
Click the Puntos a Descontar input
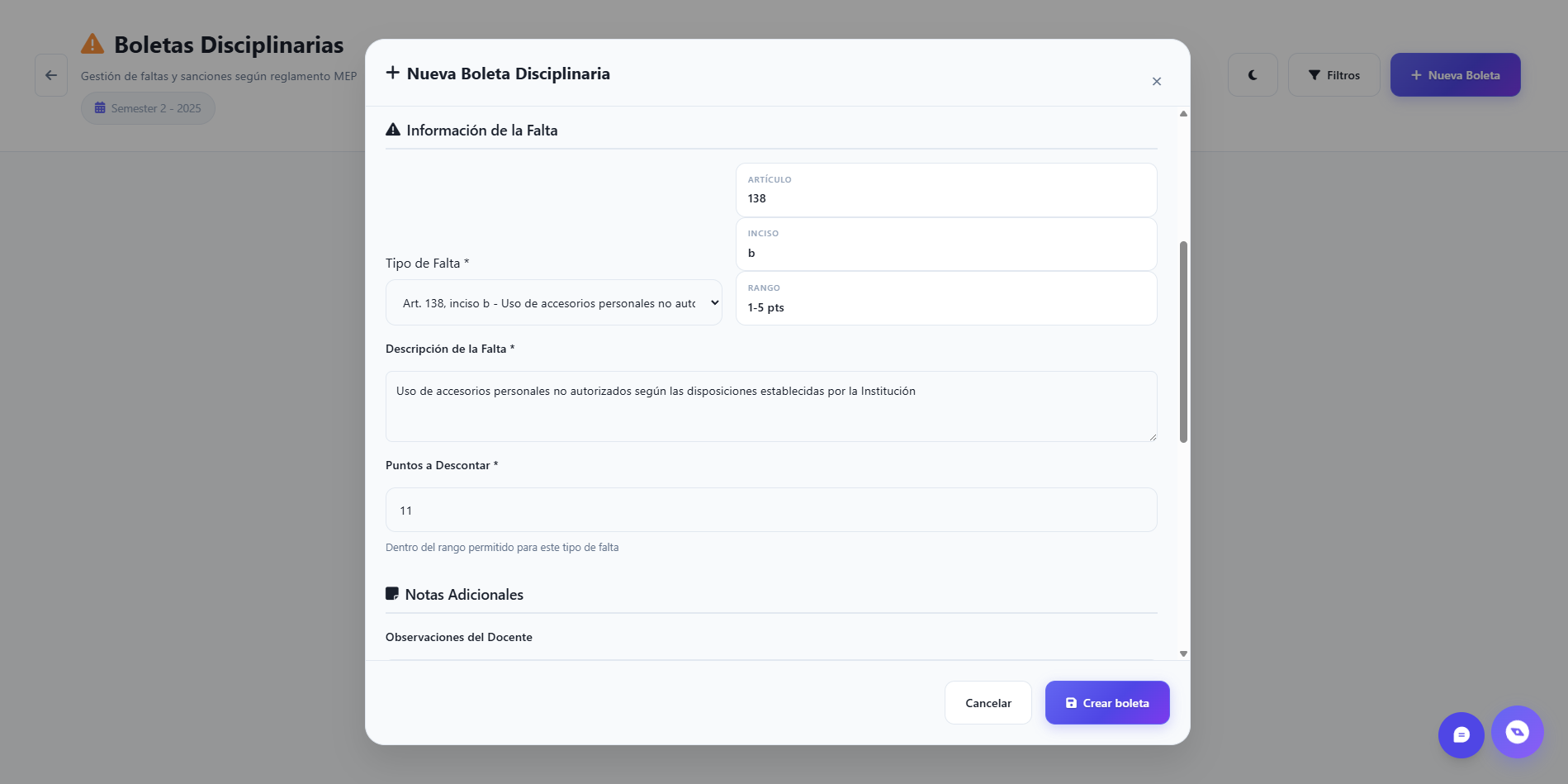(x=770, y=511)
